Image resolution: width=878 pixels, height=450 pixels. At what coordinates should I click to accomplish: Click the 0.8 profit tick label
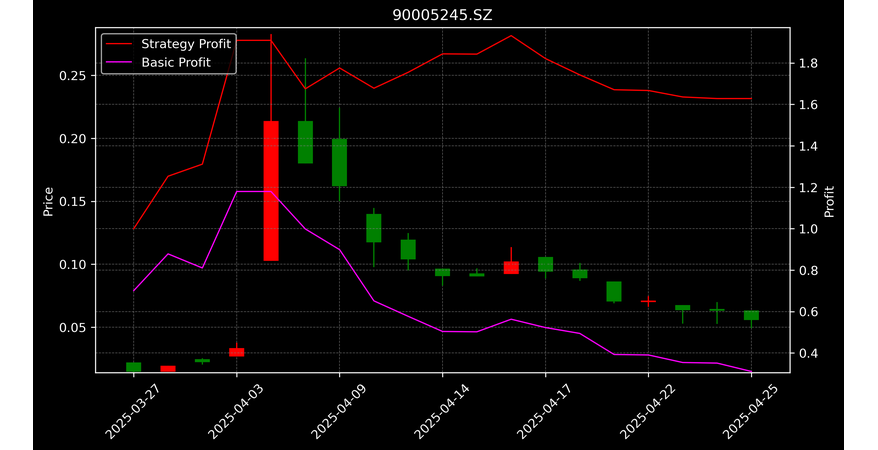807,270
